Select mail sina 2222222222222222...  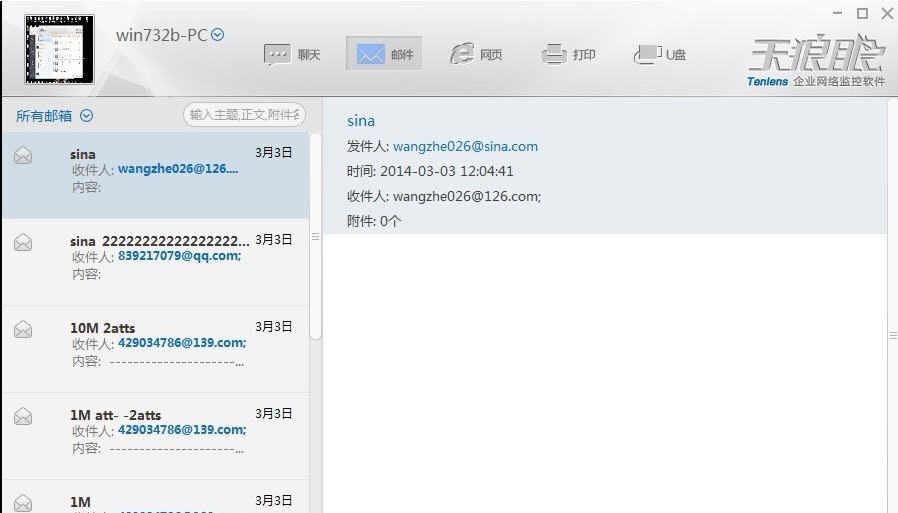click(x=155, y=262)
